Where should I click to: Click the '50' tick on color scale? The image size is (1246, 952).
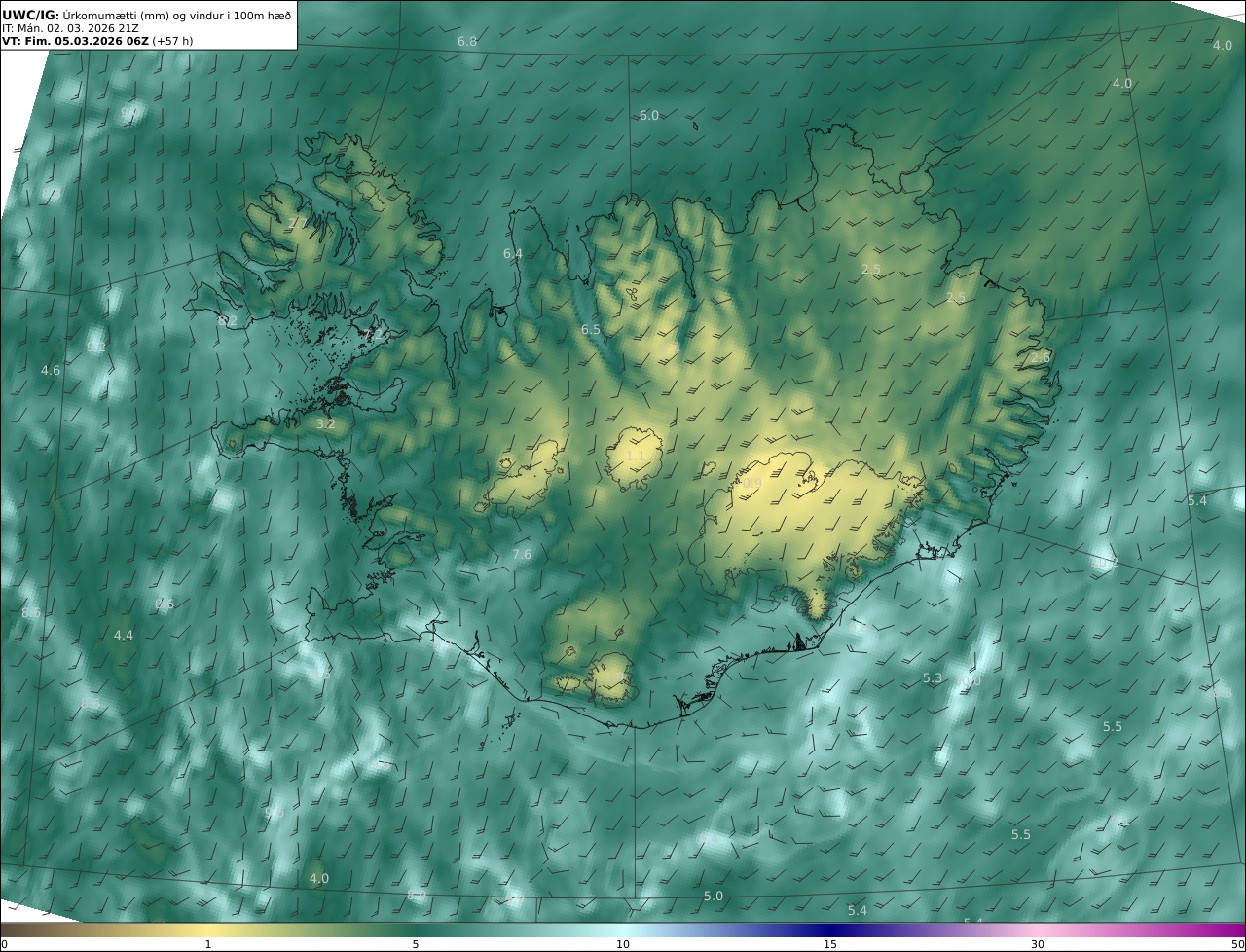(1237, 944)
